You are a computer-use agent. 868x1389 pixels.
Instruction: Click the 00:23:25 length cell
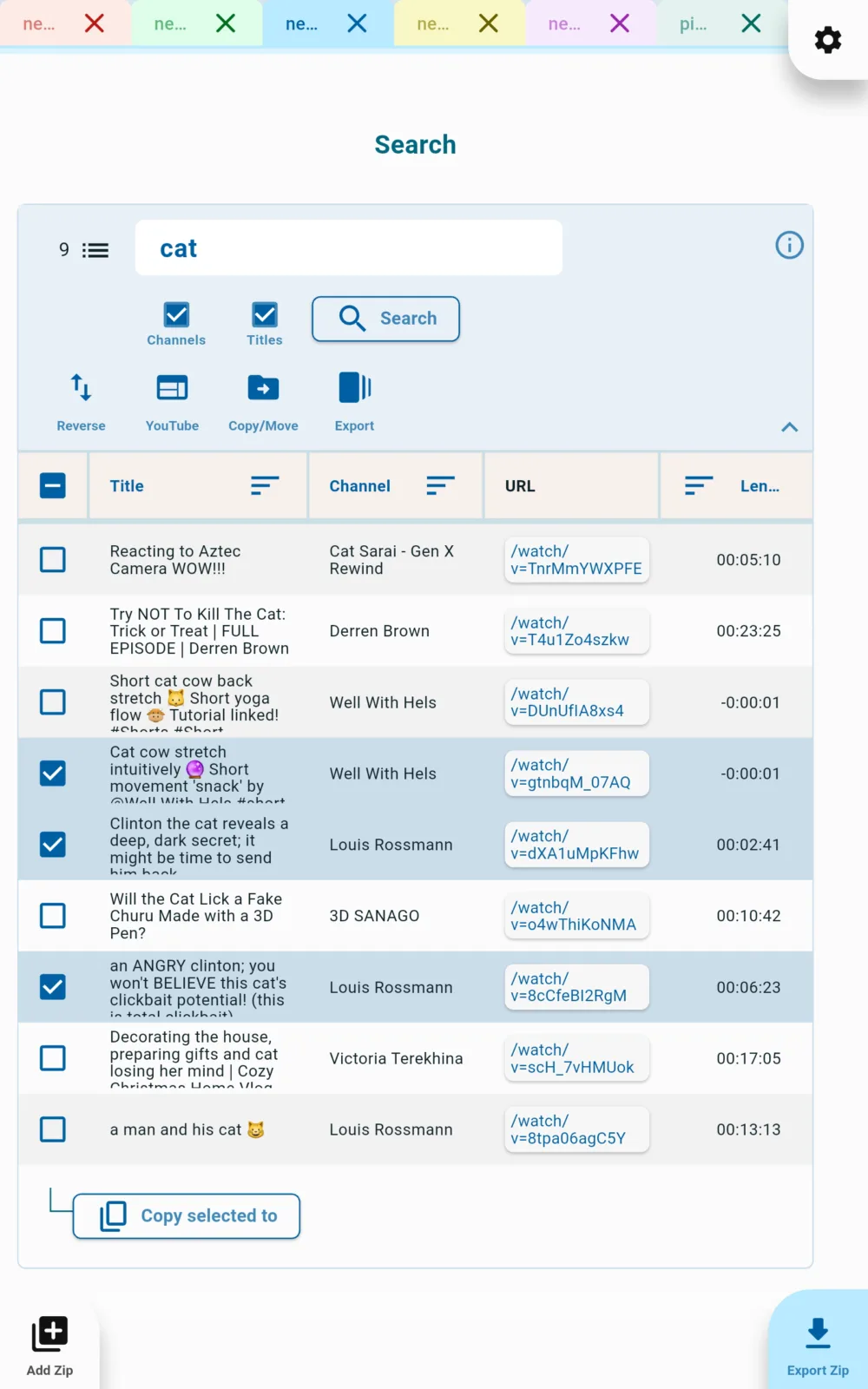click(x=748, y=631)
